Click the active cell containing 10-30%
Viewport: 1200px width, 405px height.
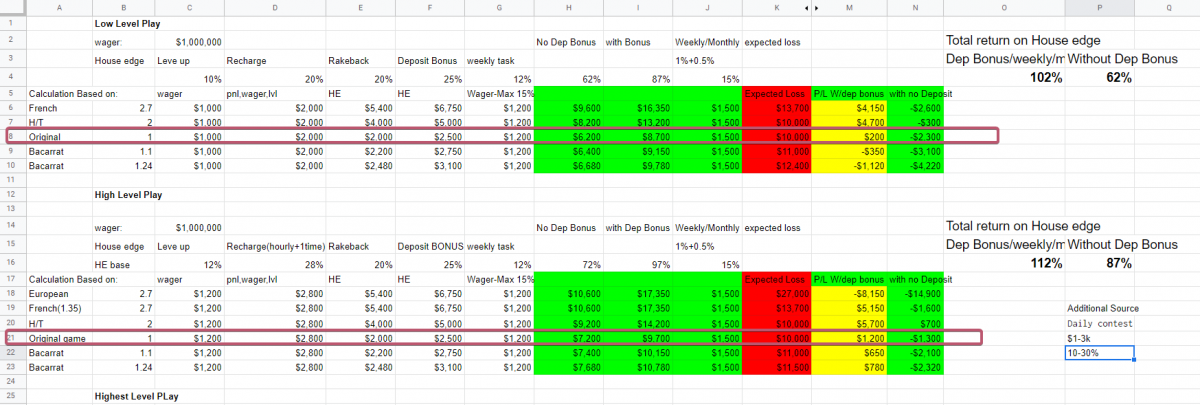1099,352
